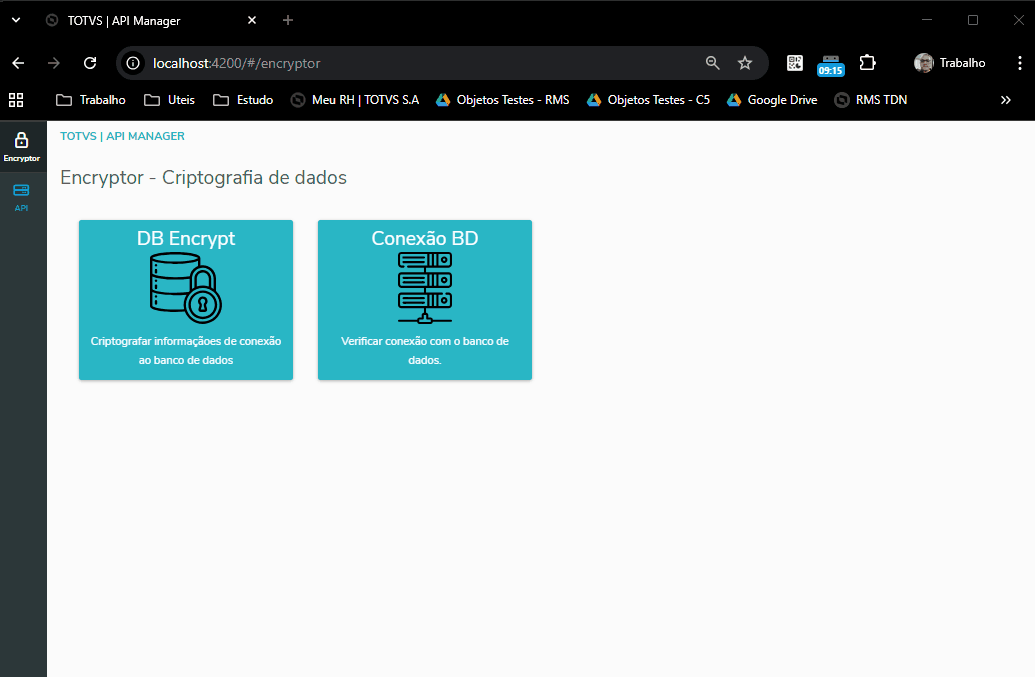This screenshot has width=1035, height=677.
Task: Open Chrome's three-dot menu
Action: tap(1020, 63)
